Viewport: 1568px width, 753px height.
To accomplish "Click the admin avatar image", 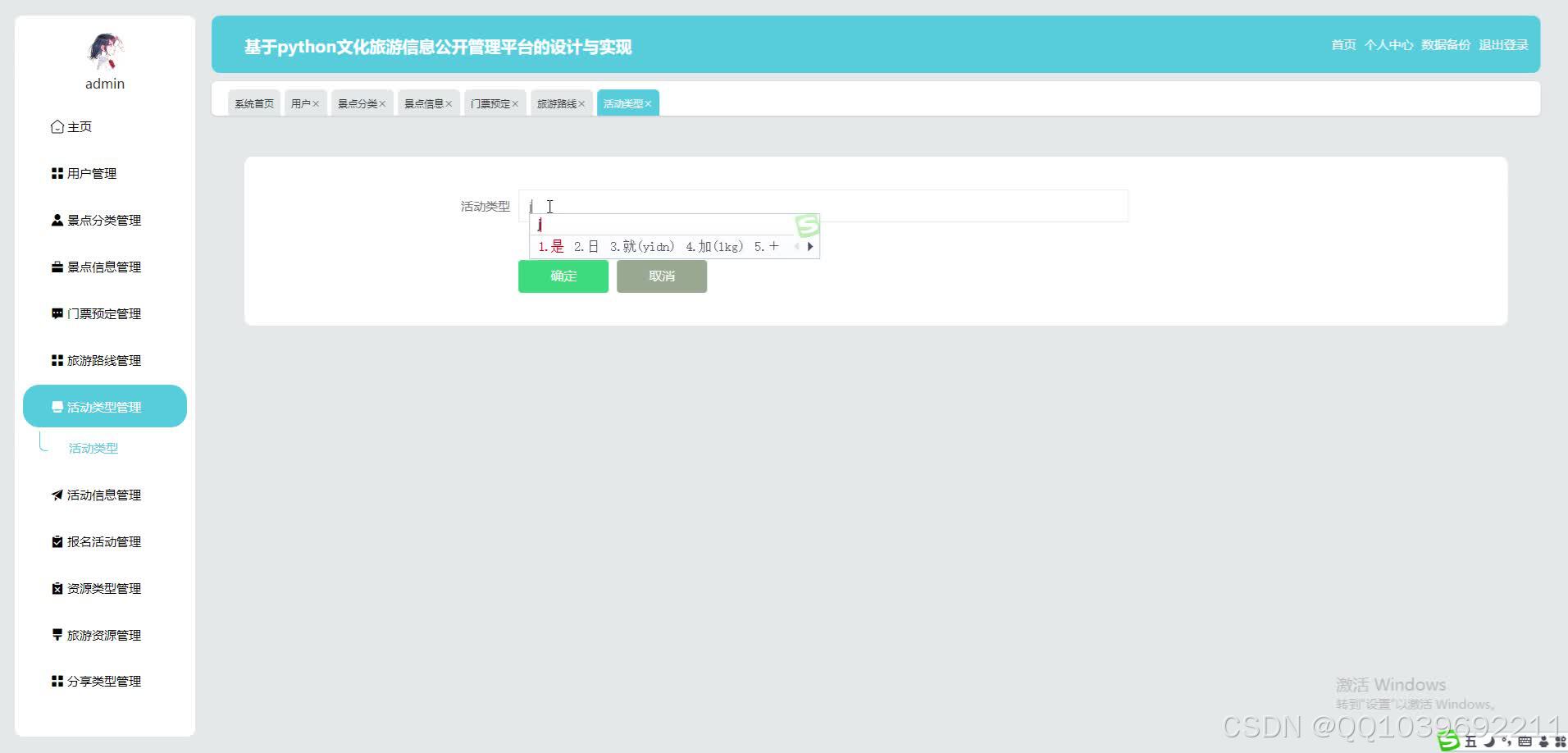I will [x=105, y=52].
